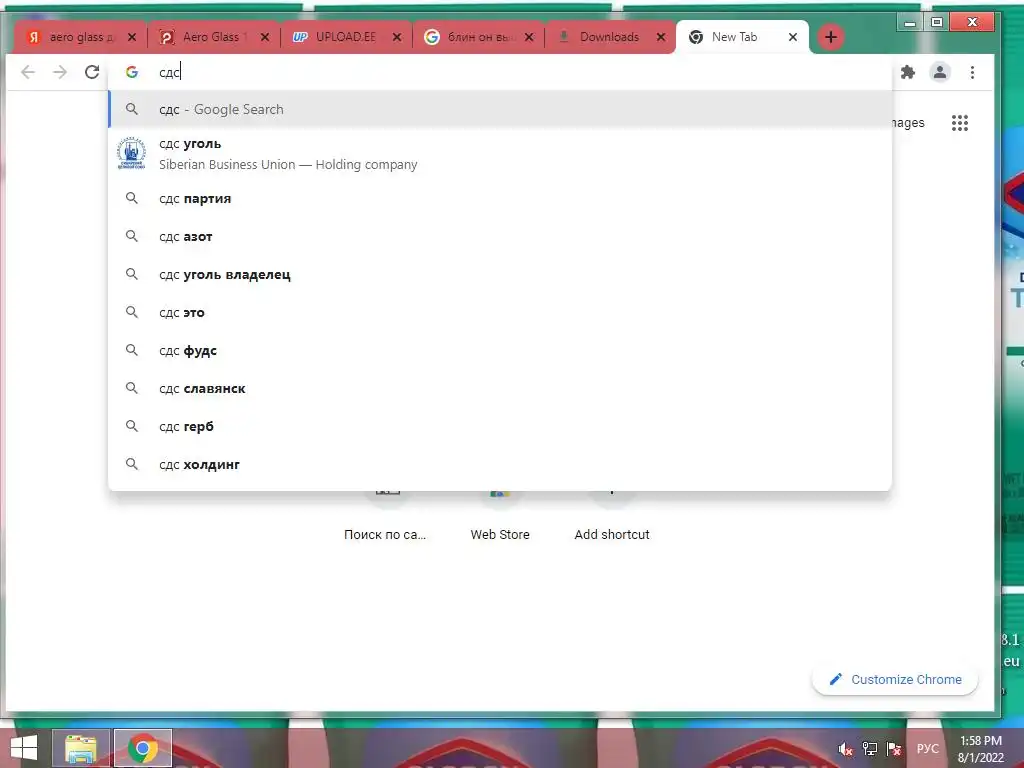The height and width of the screenshot is (768, 1024).
Task: Reload the page with the refresh icon
Action: [x=92, y=72]
